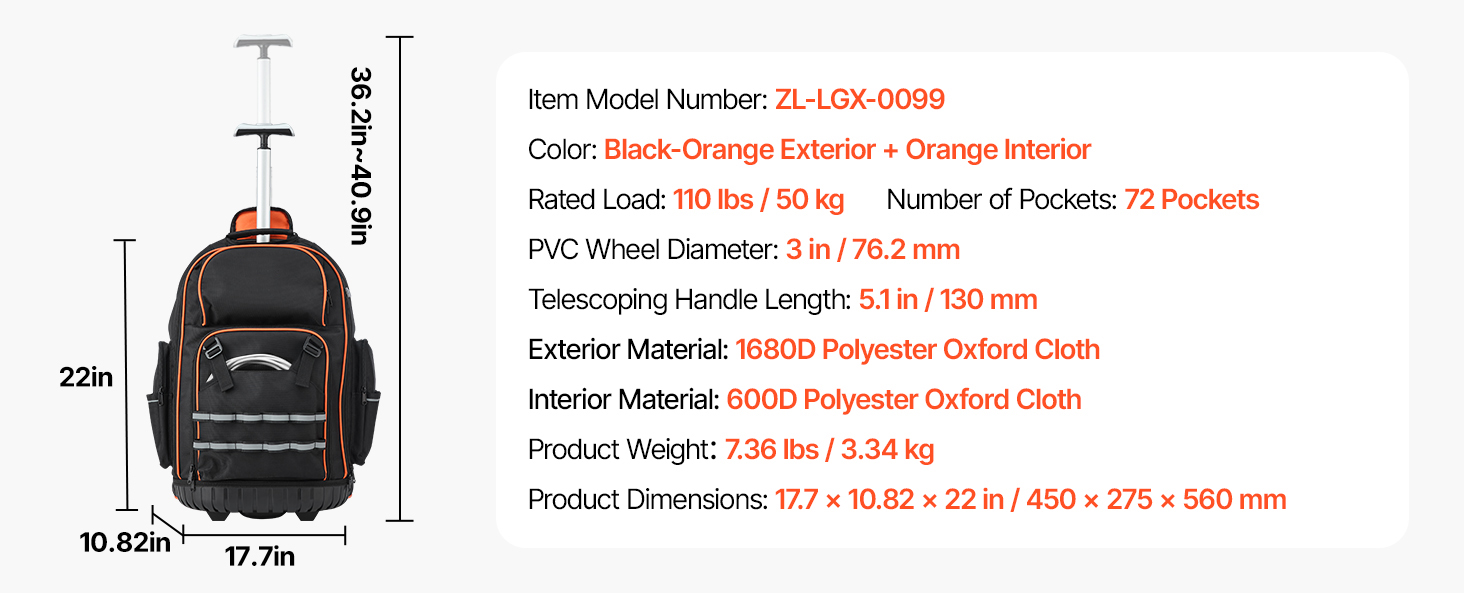Click the Black-Orange Exterior + Orange Interior text

pyautogui.click(x=847, y=150)
